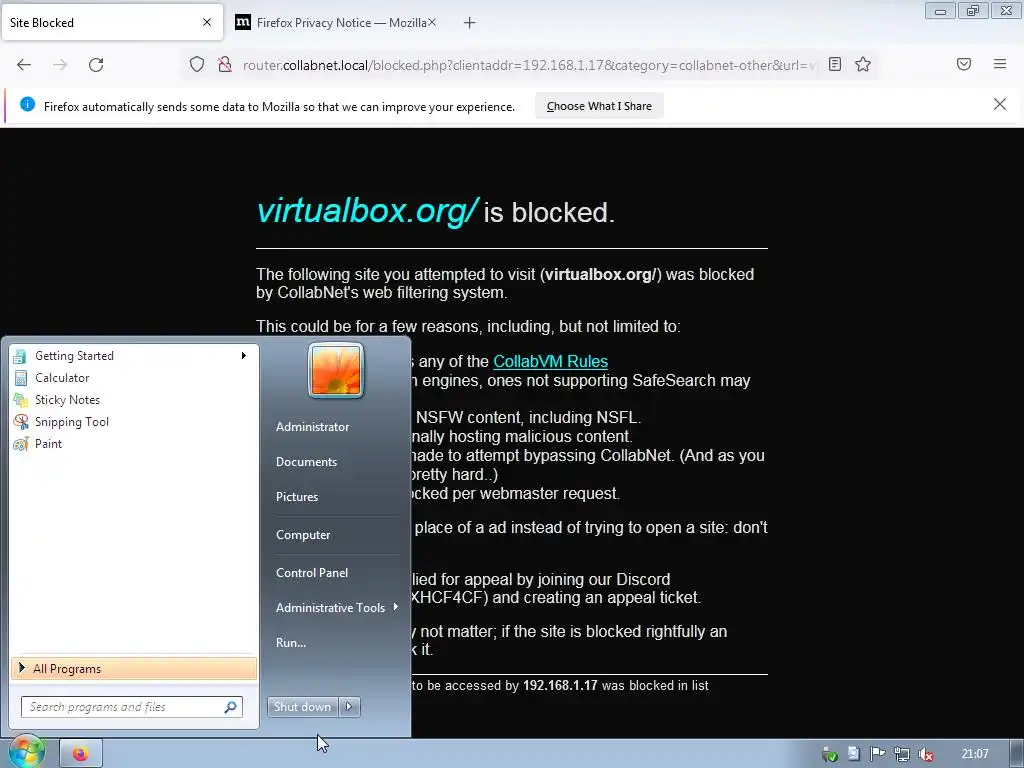Click the Shut down button
The width and height of the screenshot is (1024, 768).
pyautogui.click(x=302, y=707)
